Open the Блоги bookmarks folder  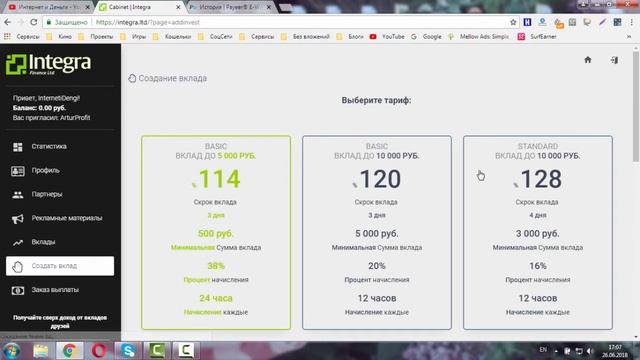350,36
